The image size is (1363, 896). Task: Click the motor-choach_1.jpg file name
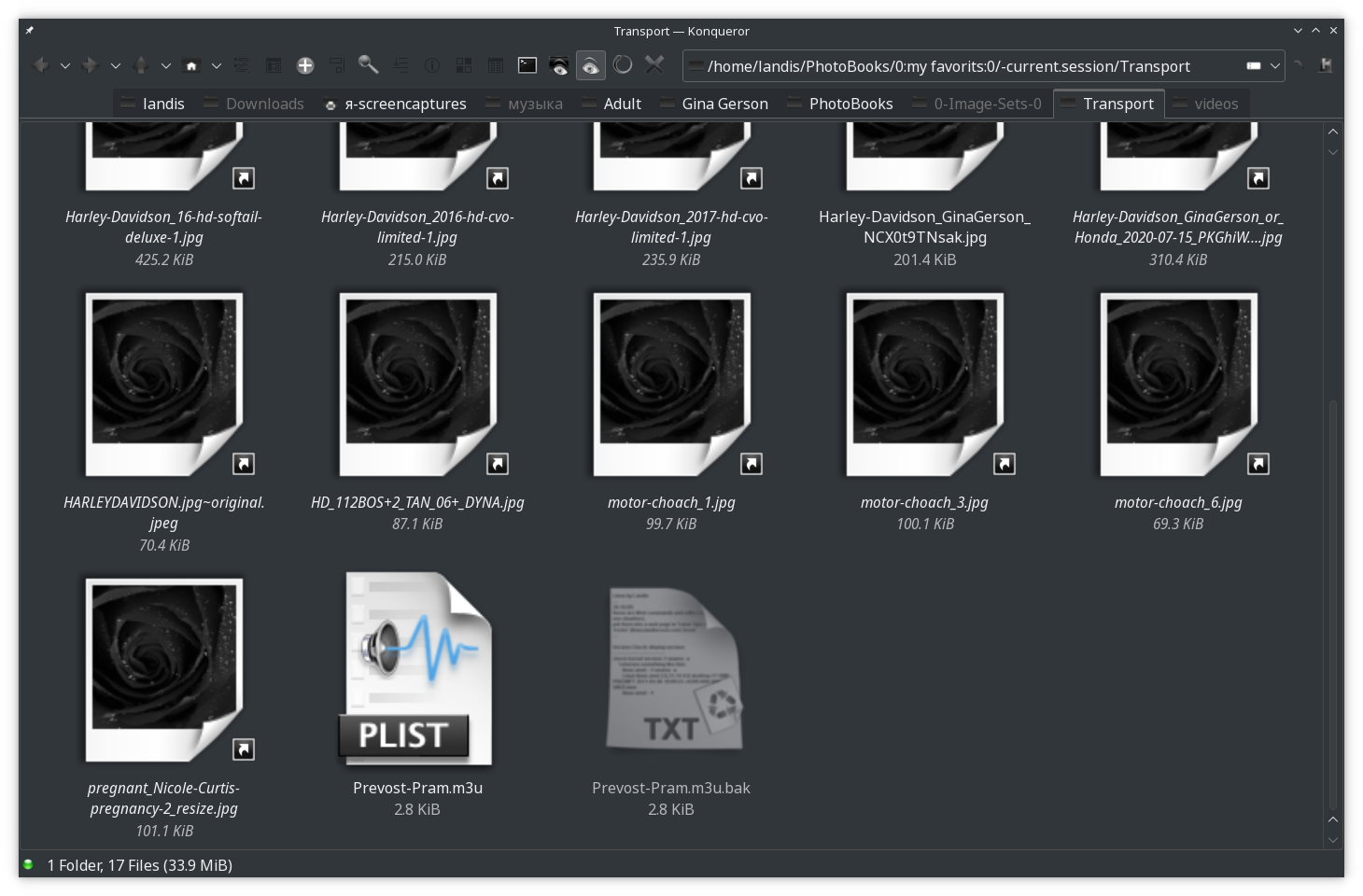[x=671, y=502]
